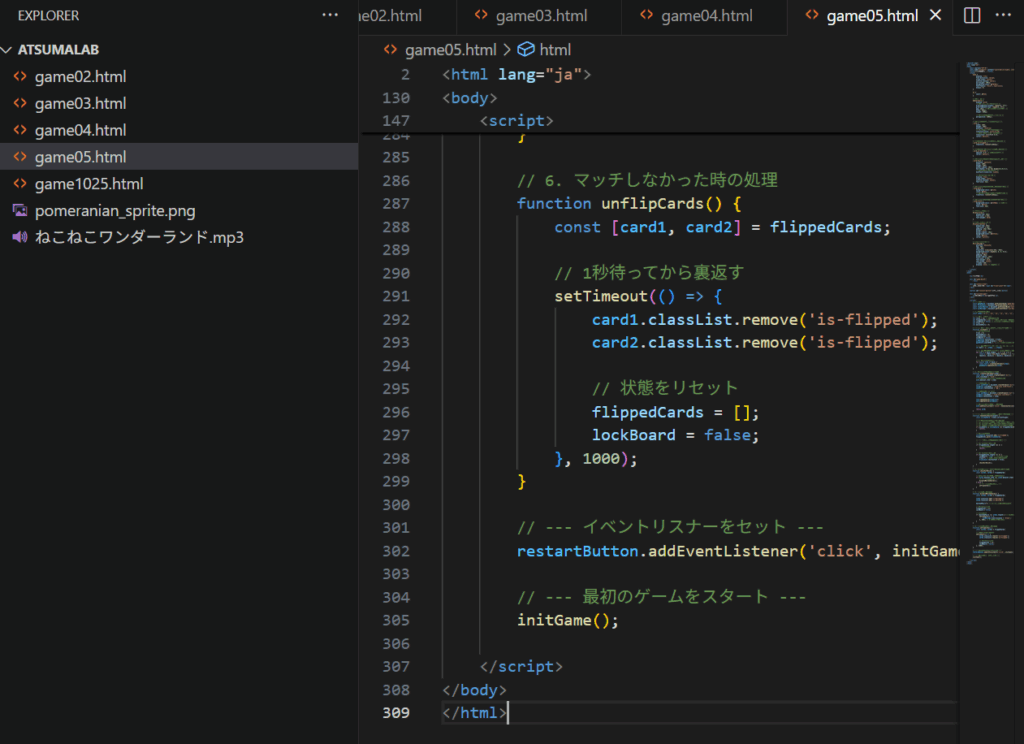The width and height of the screenshot is (1024, 744).
Task: Click the game1025.html file icon
Action: click(21, 183)
